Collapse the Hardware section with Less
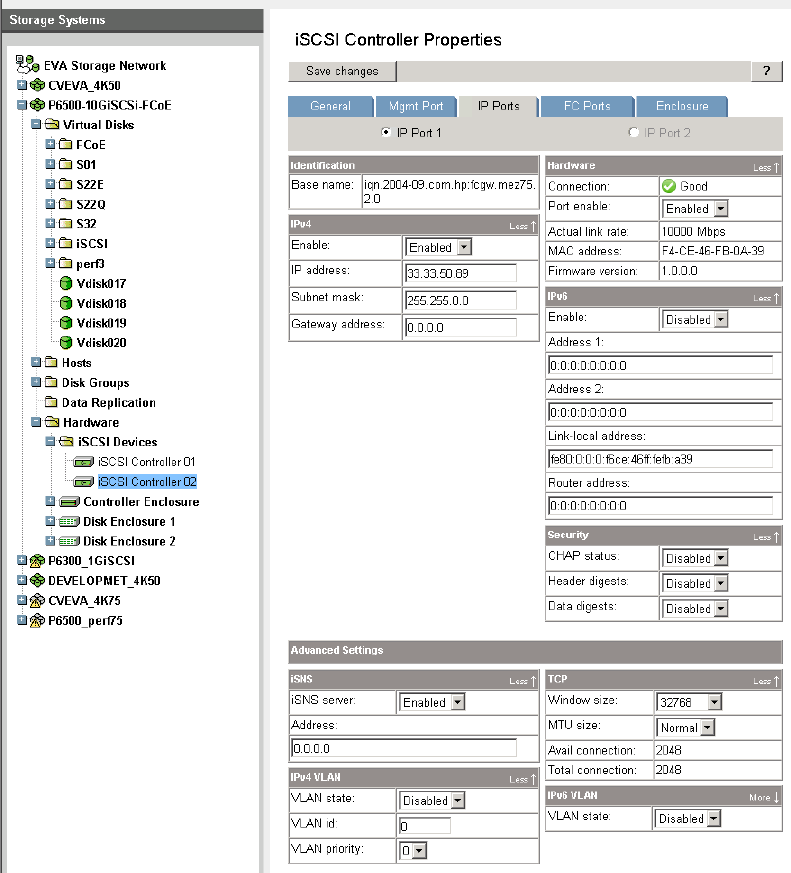The height and width of the screenshot is (873, 791). (767, 167)
